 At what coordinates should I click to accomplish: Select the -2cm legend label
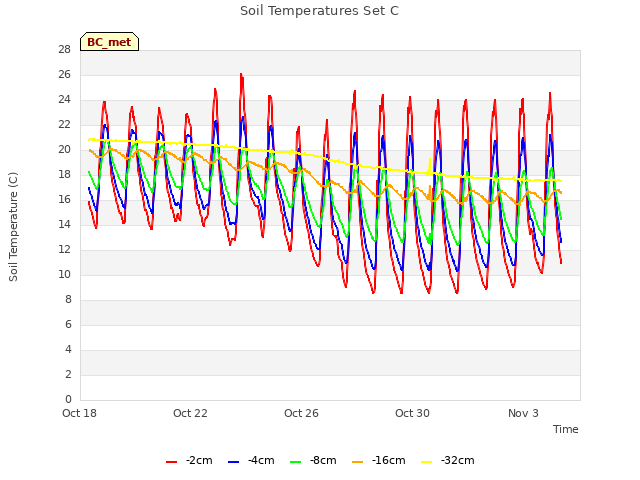[x=199, y=460]
